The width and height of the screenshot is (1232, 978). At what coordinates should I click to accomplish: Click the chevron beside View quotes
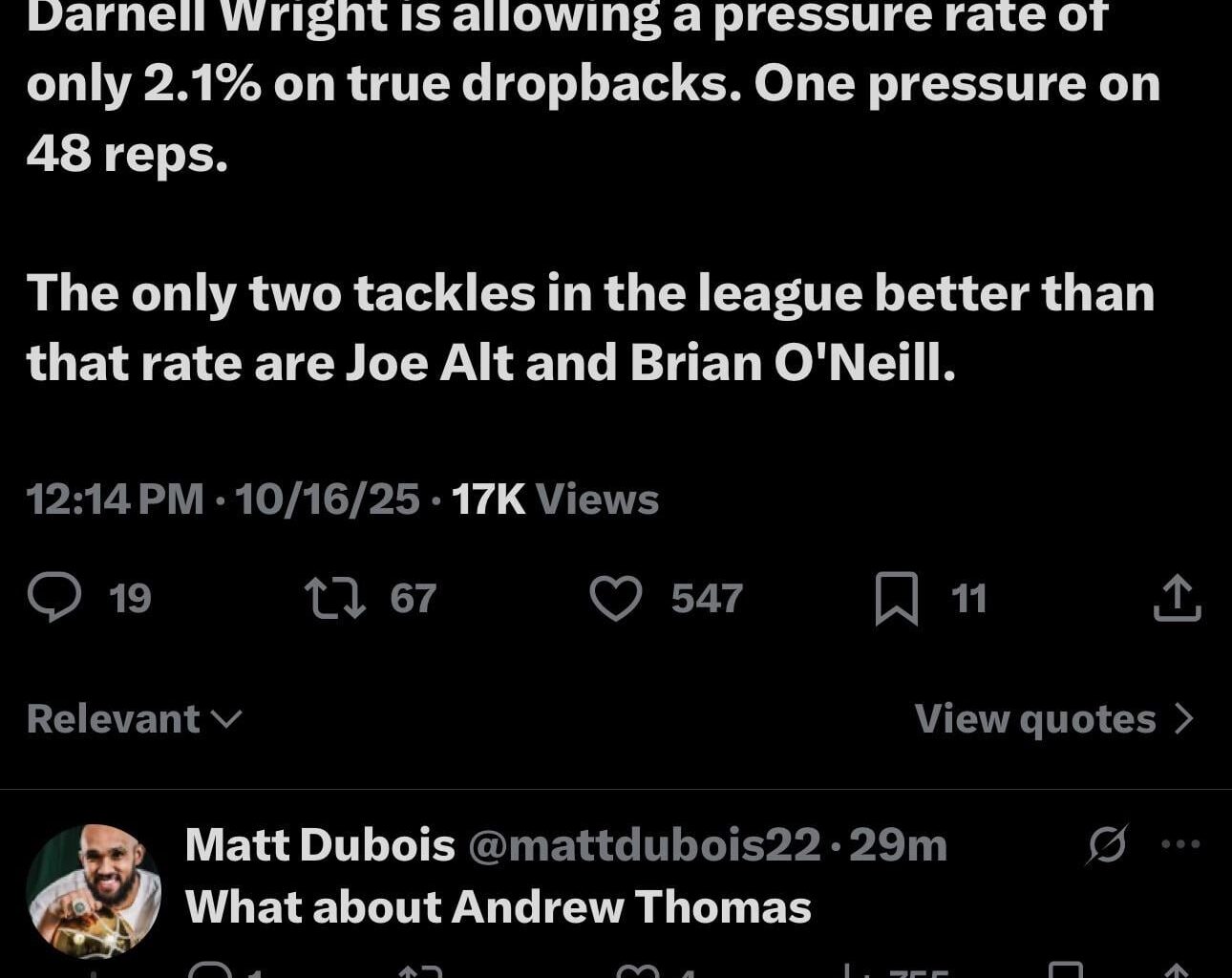pyautogui.click(x=1184, y=719)
